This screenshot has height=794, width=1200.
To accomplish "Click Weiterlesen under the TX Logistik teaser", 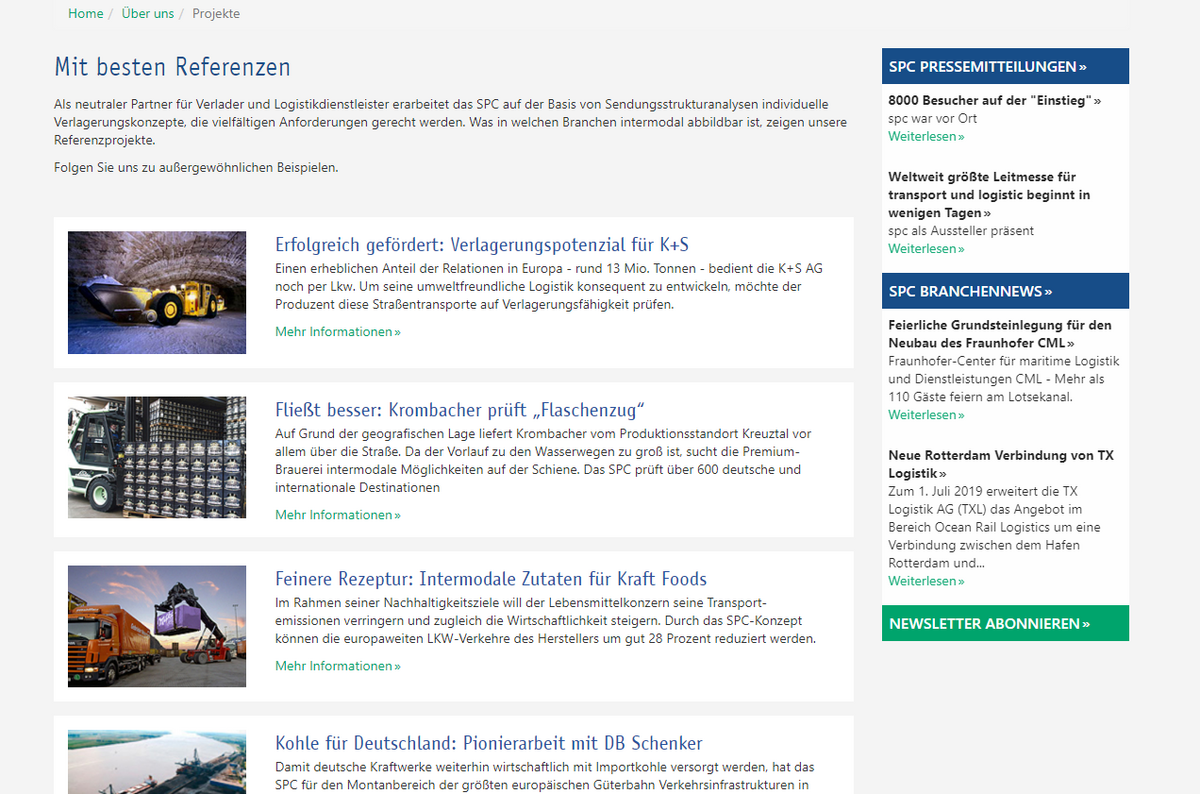I will pyautogui.click(x=926, y=581).
